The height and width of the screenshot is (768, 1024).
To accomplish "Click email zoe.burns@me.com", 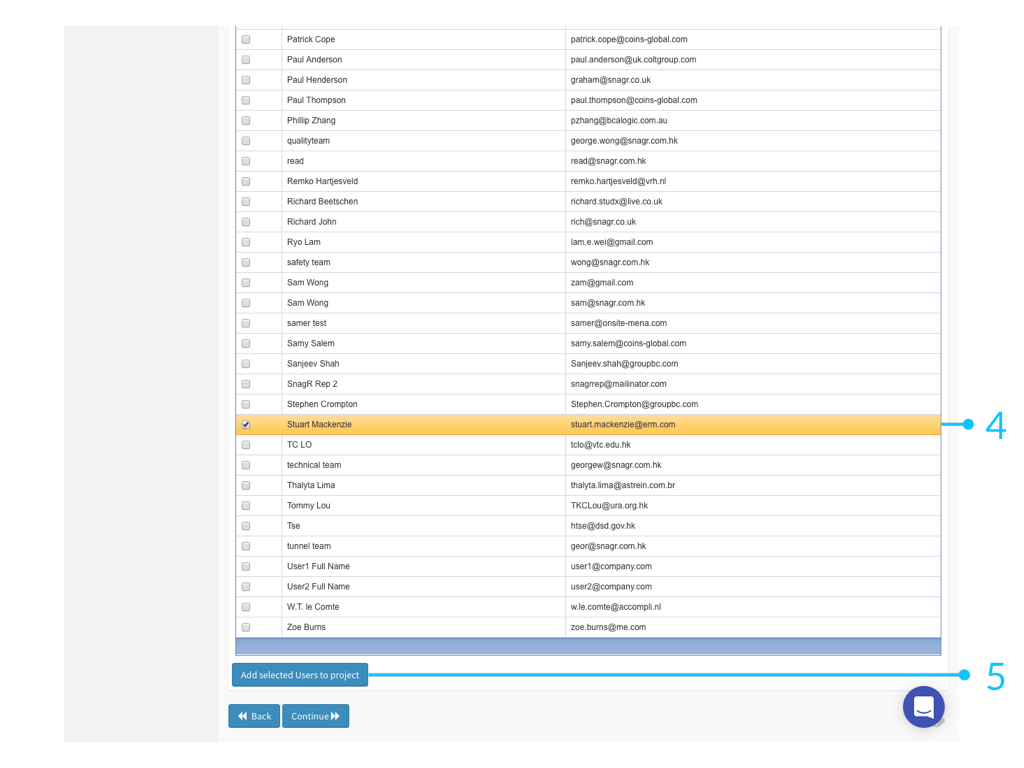I will (608, 627).
